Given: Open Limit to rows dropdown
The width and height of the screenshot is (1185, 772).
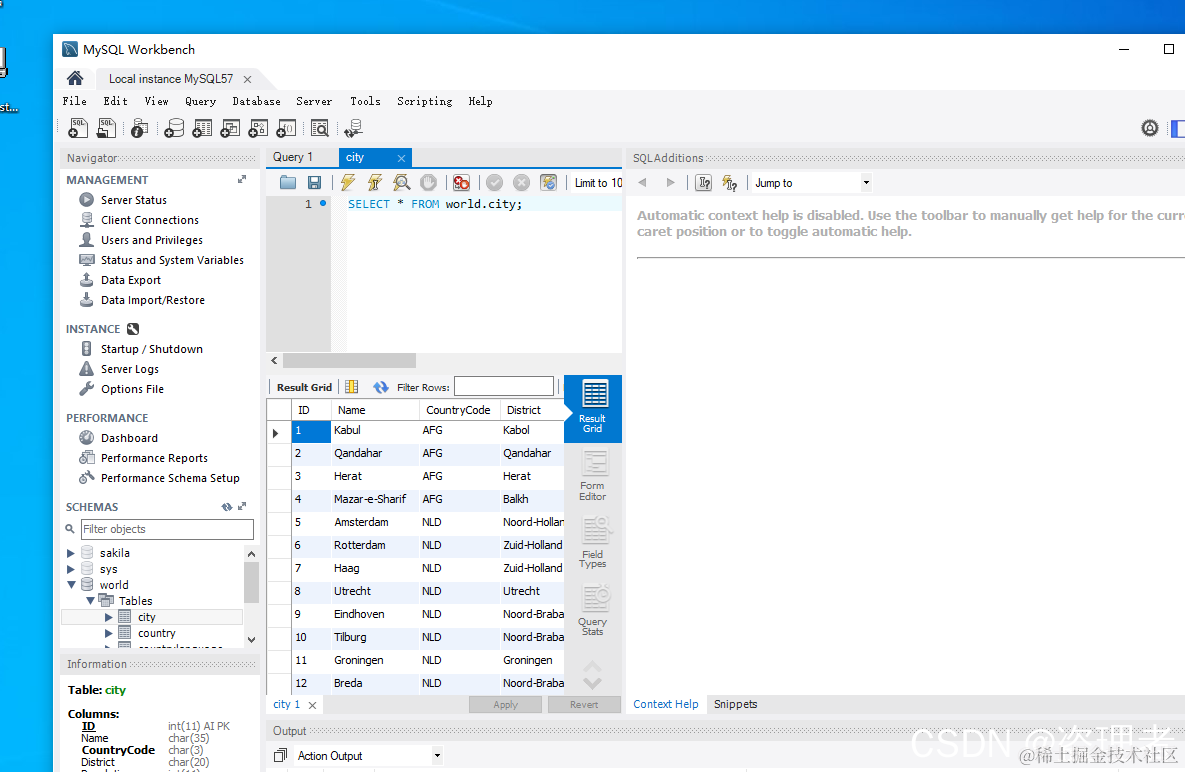Looking at the screenshot, I should 598,183.
